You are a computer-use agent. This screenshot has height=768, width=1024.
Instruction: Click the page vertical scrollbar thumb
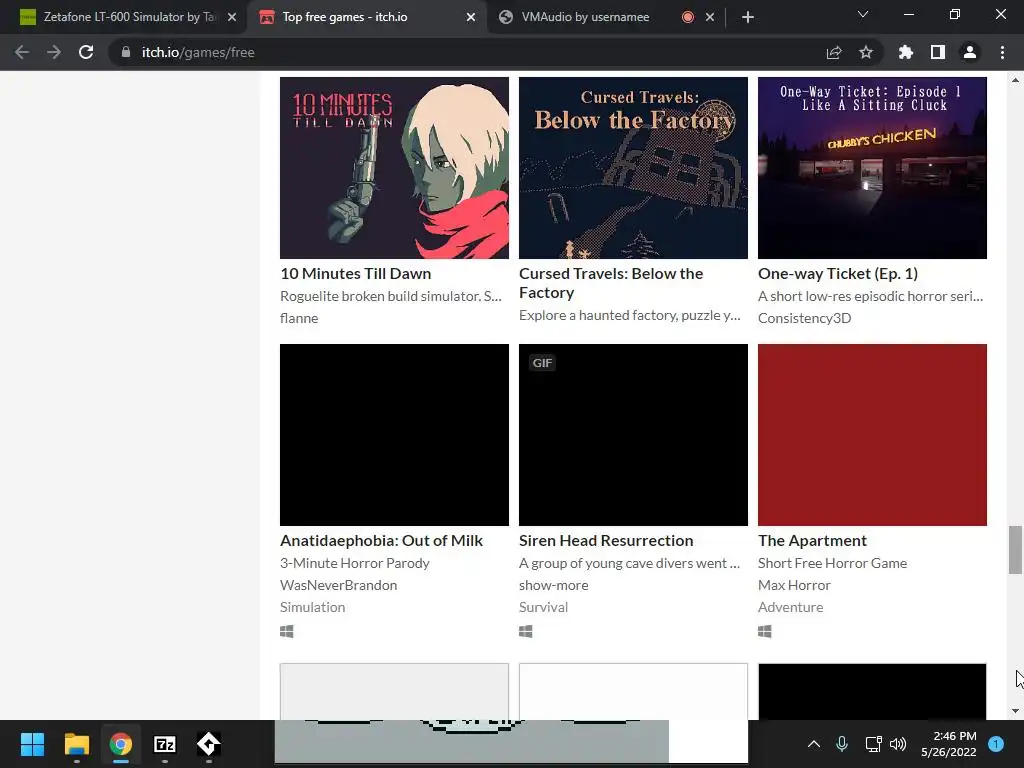point(1015,550)
